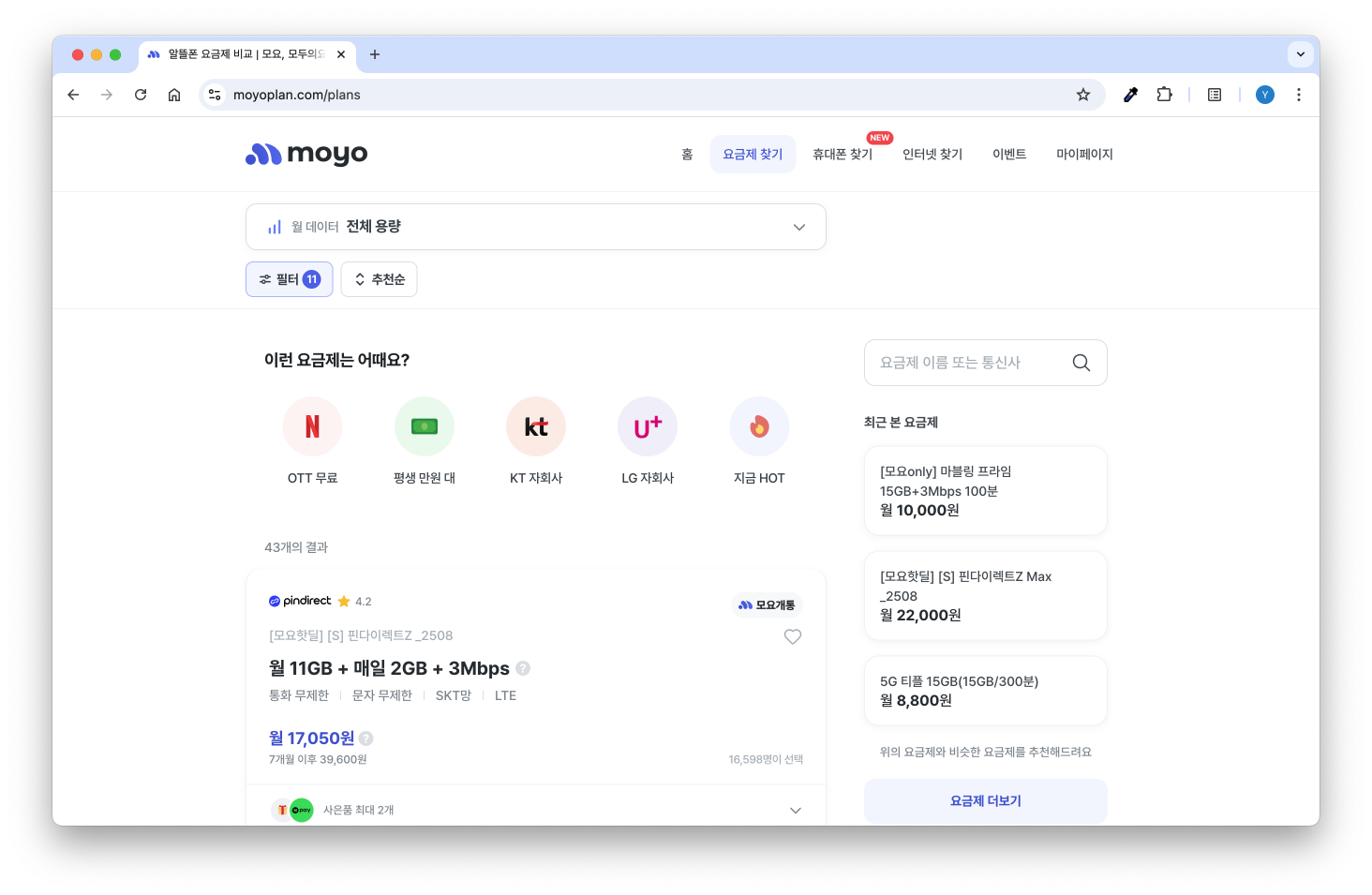This screenshot has width=1372, height=895.
Task: Open a new browser tab
Action: [x=375, y=54]
